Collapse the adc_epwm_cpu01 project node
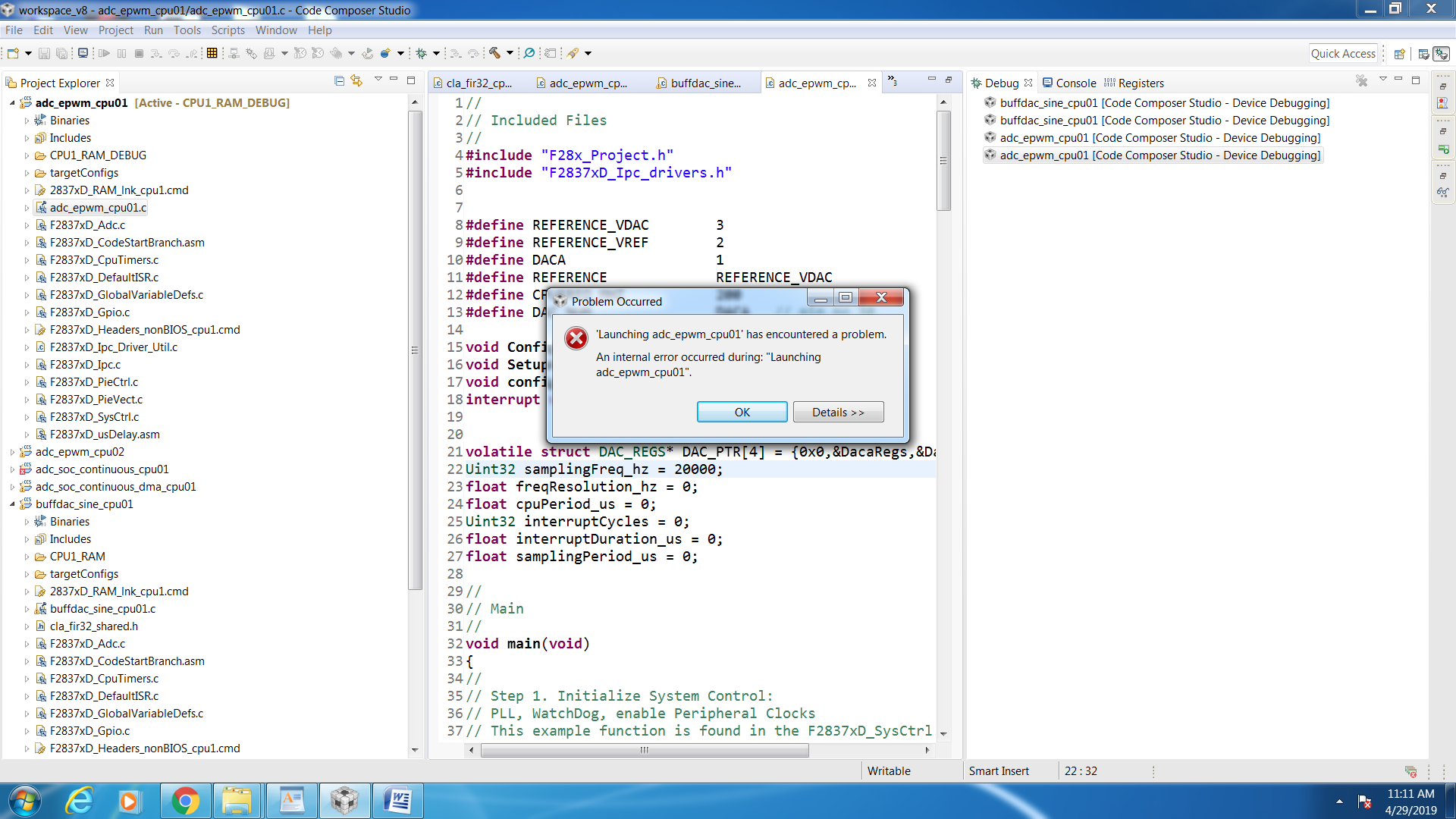 click(x=12, y=103)
